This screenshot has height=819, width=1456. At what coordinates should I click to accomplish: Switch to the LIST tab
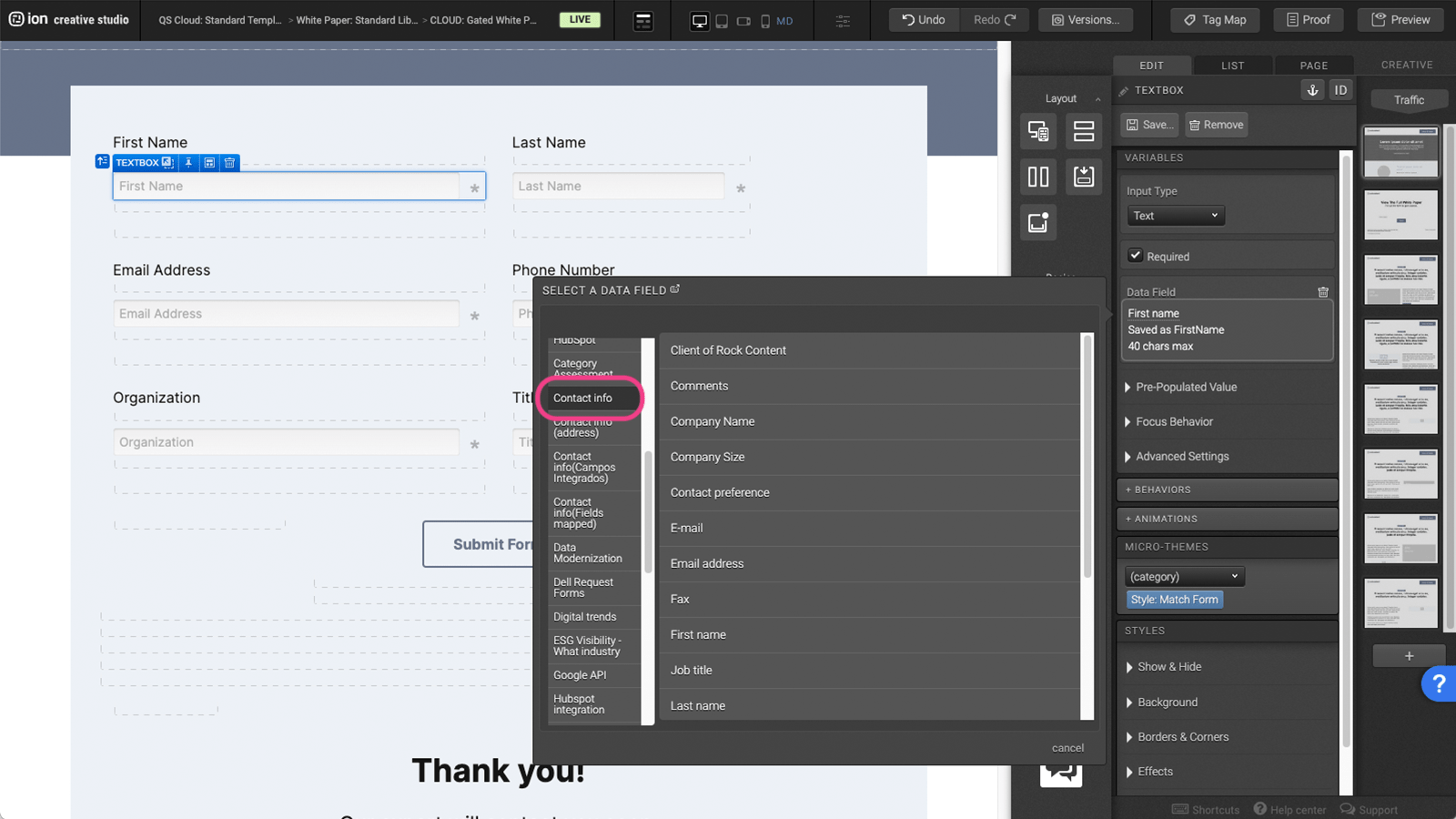point(1232,66)
